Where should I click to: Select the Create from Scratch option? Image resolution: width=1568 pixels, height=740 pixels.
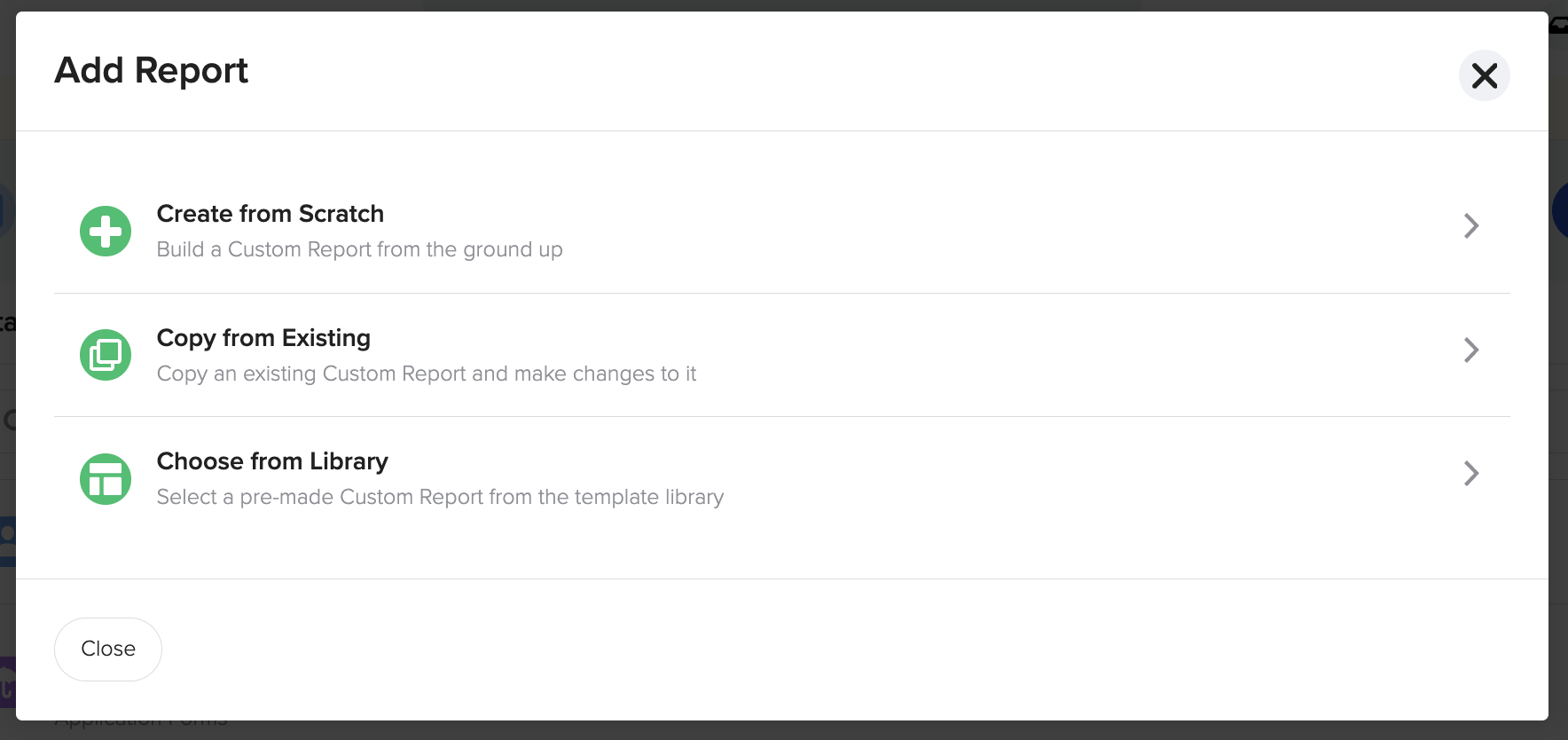[270, 214]
